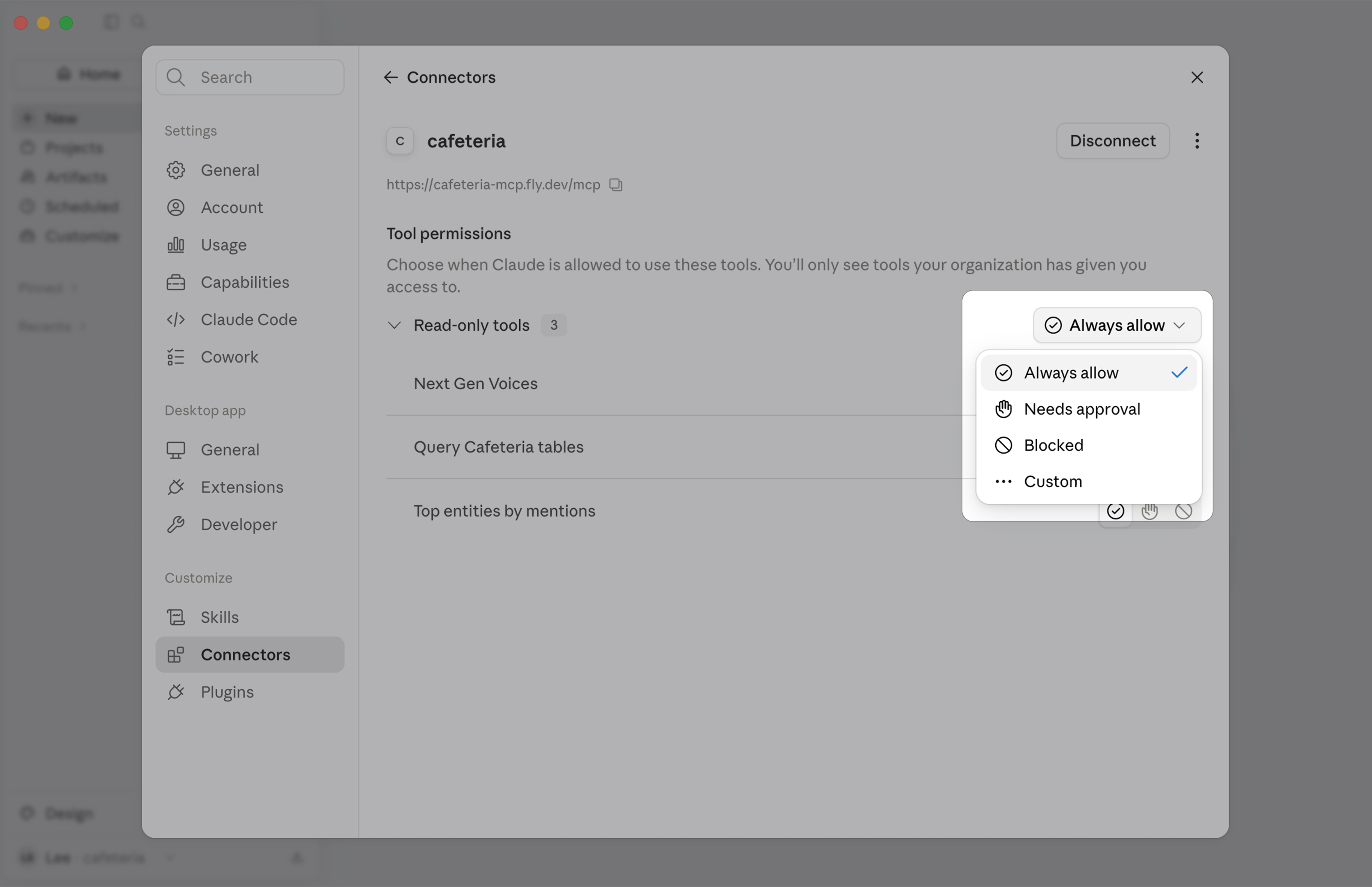Open Developer settings
The image size is (1372, 887).
click(x=250, y=525)
